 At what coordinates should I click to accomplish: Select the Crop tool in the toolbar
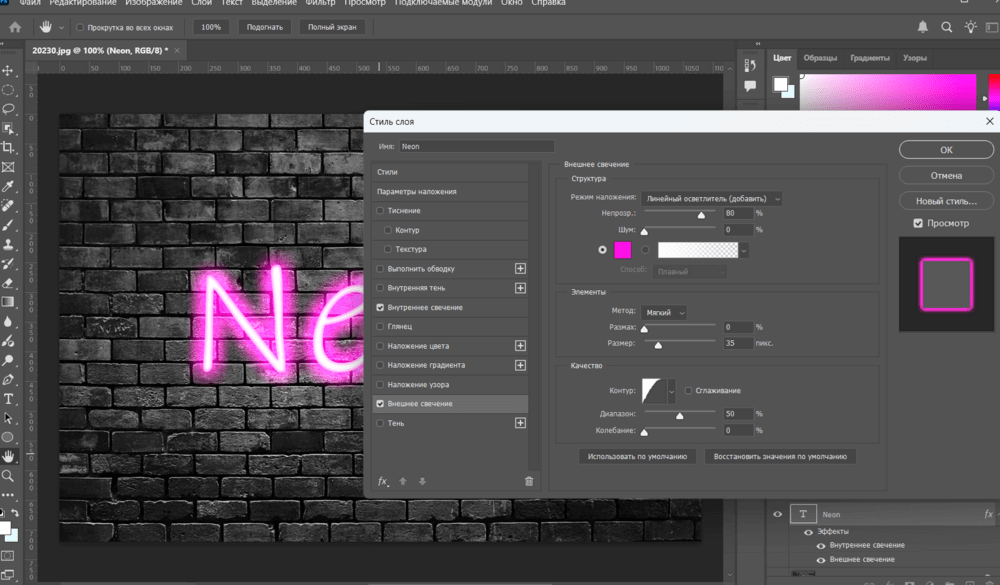click(x=9, y=147)
